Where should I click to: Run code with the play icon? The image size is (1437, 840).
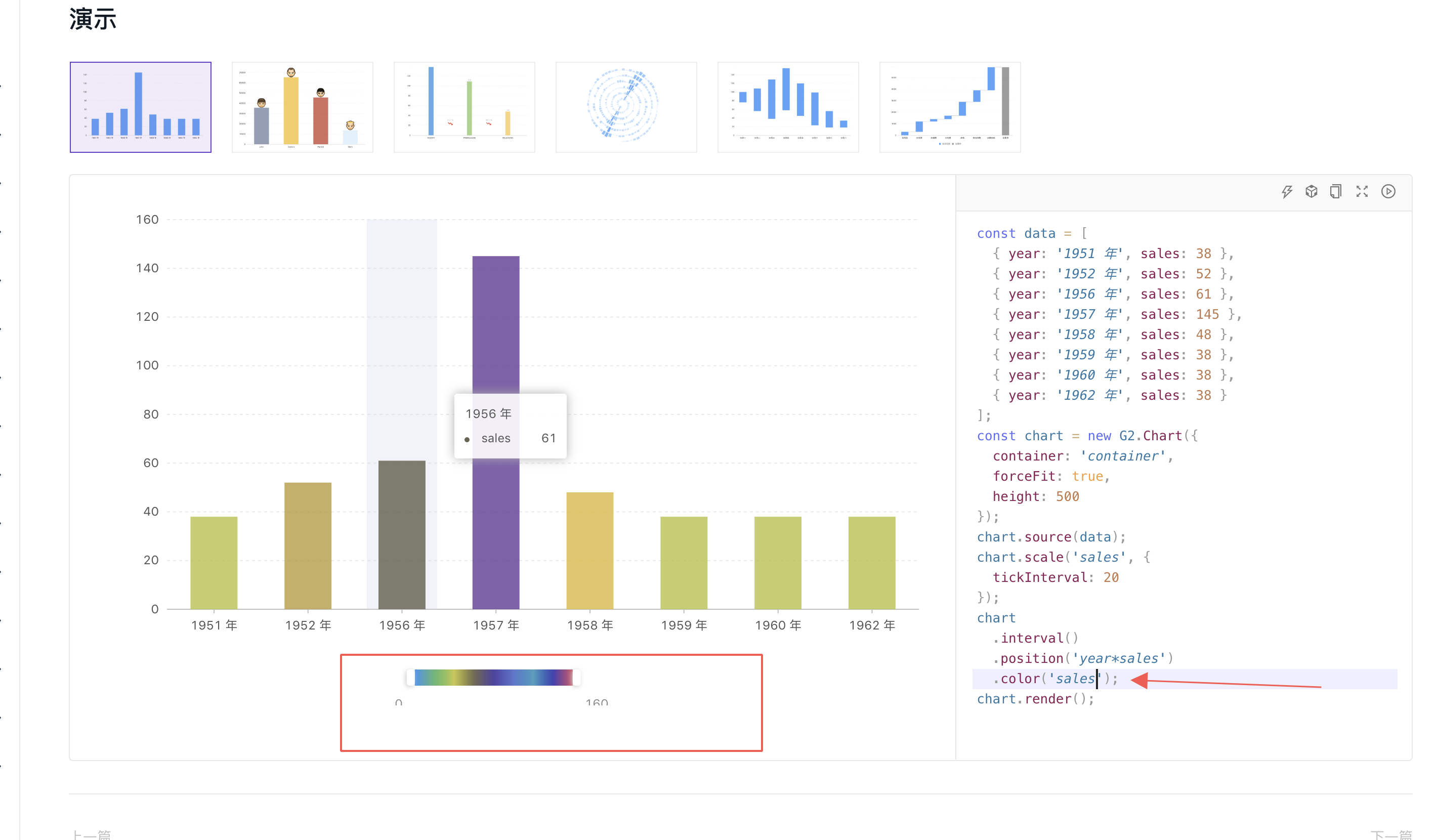coord(1388,192)
